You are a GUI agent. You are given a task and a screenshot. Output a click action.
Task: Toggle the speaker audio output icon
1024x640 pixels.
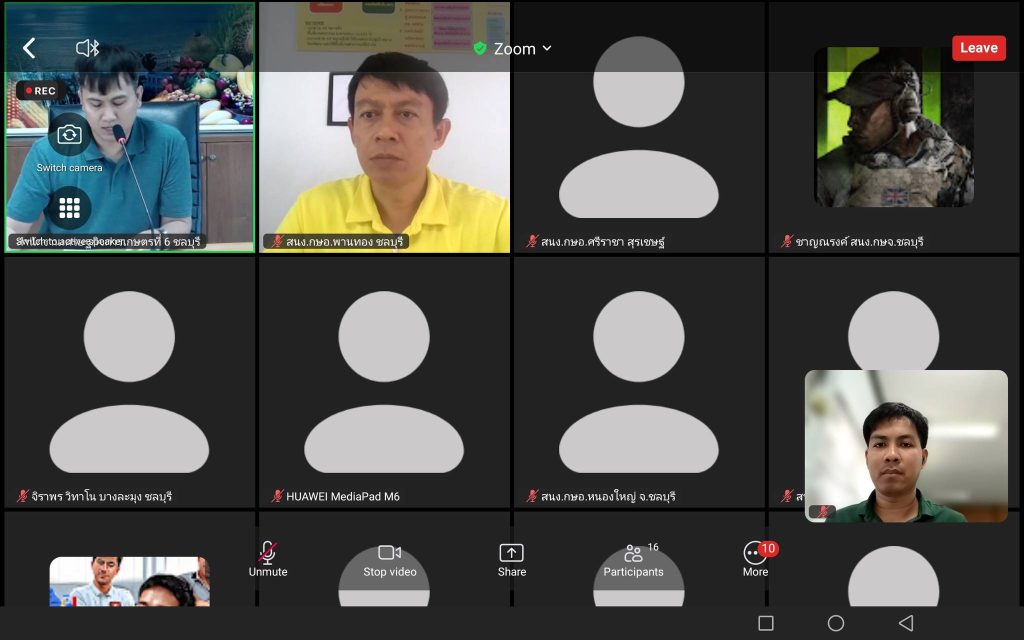coord(87,48)
